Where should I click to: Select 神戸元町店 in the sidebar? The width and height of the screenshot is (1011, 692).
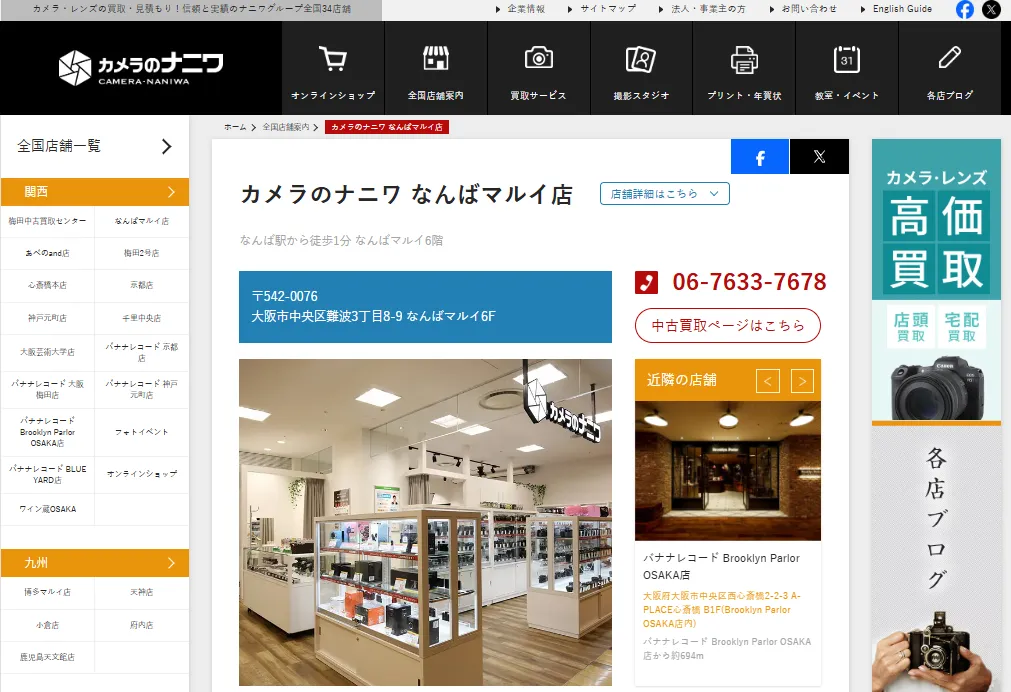[48, 318]
